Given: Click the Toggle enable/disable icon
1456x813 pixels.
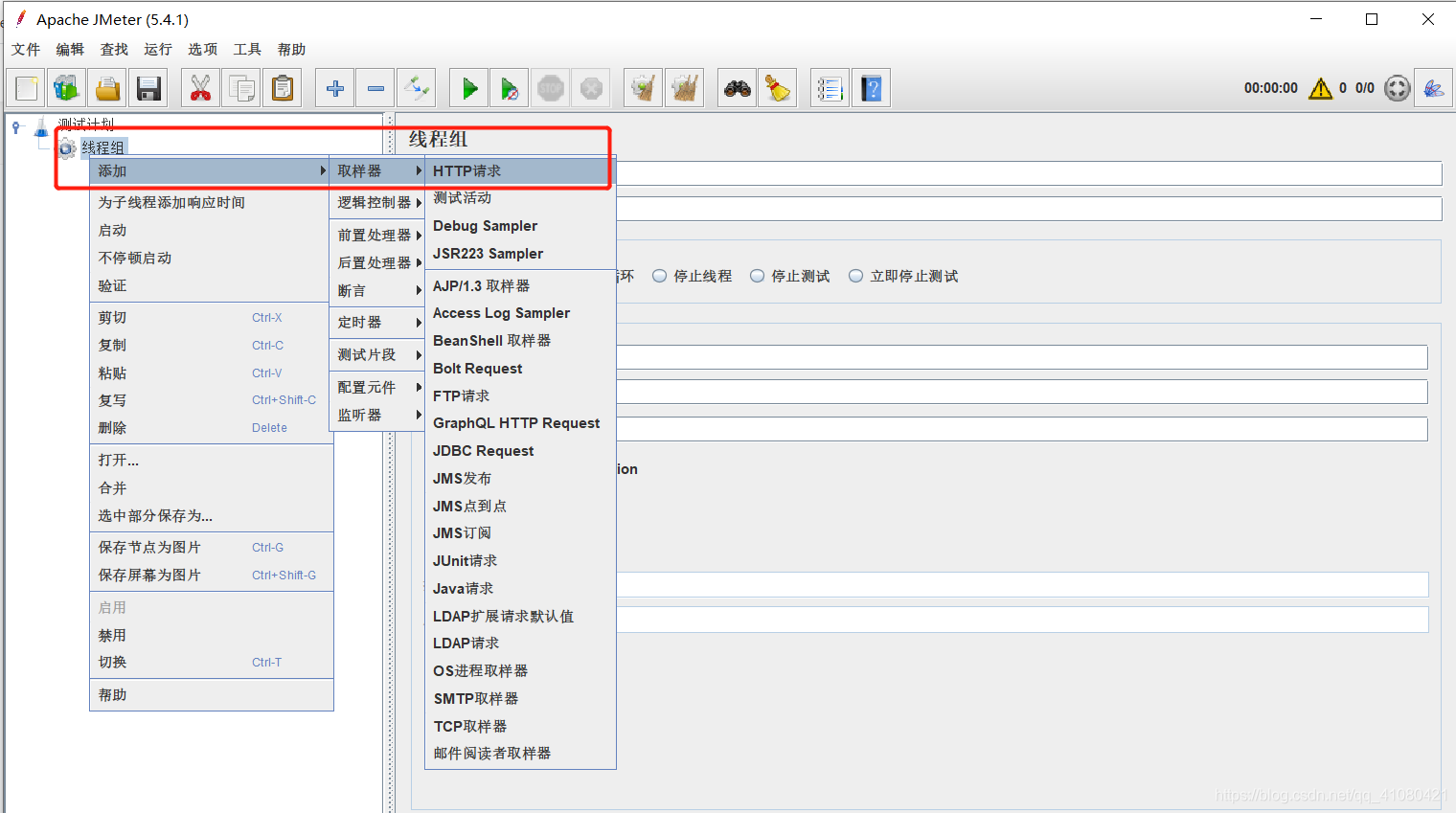Looking at the screenshot, I should tap(417, 88).
